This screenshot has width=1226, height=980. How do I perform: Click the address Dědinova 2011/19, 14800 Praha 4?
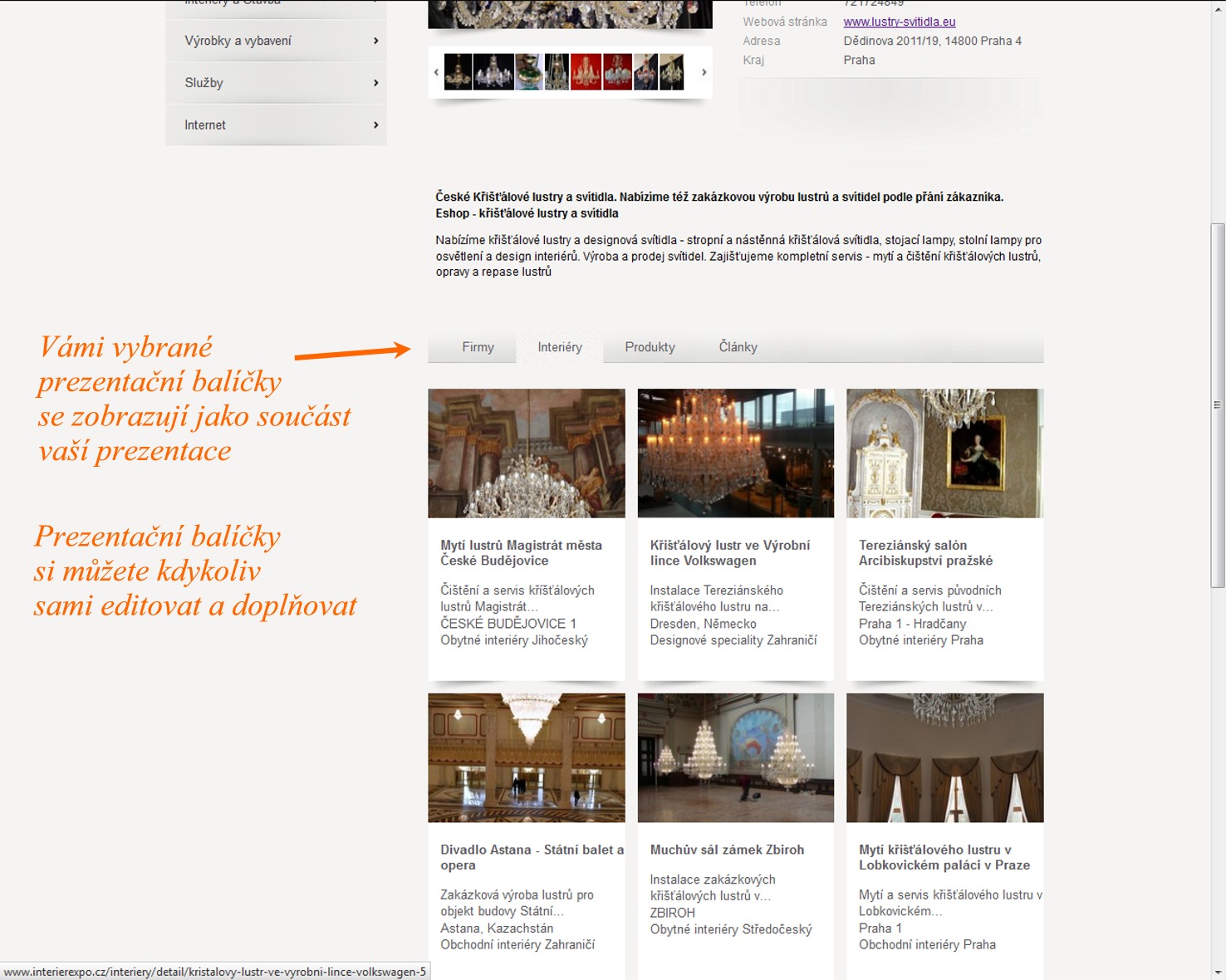pyautogui.click(x=933, y=41)
